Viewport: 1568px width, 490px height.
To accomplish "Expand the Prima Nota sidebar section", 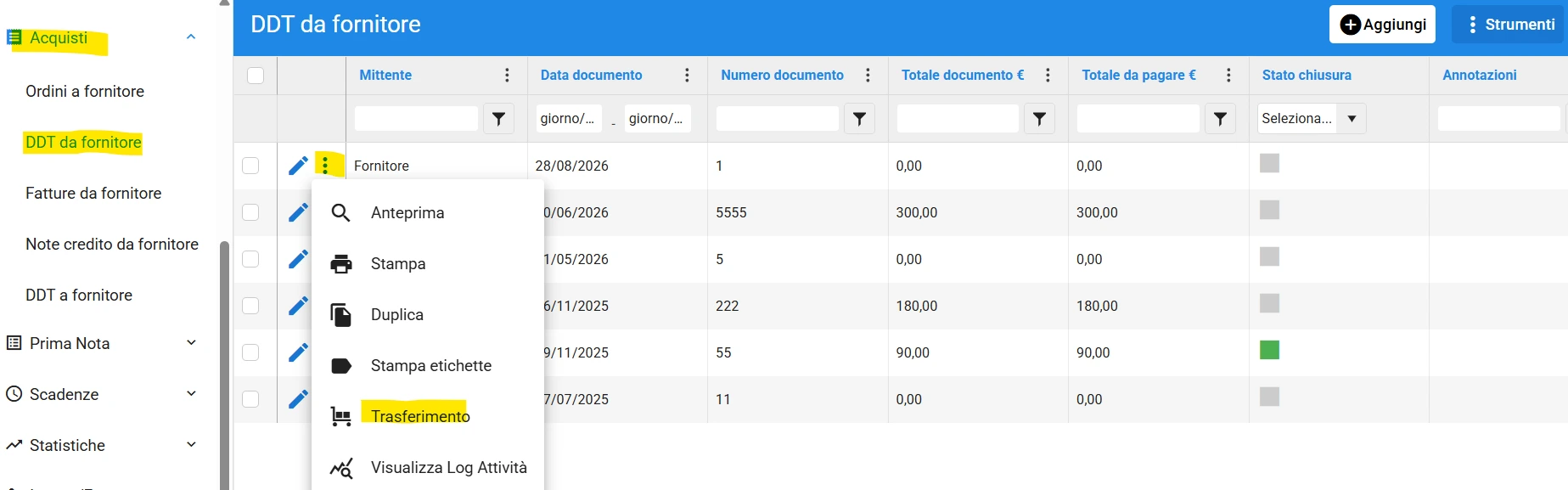I will (x=191, y=342).
